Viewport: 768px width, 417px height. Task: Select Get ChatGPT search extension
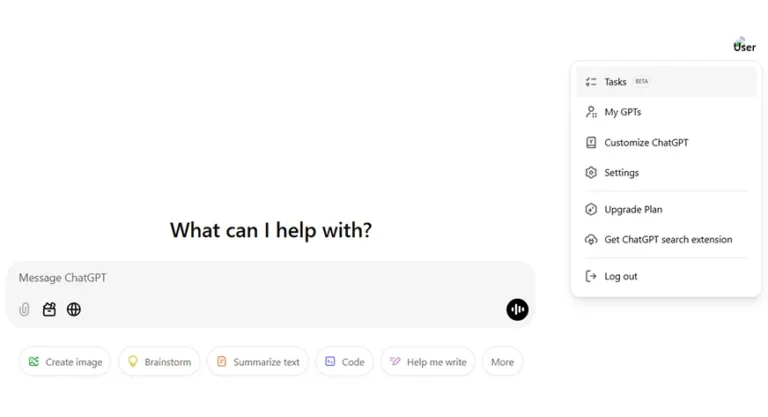coord(668,240)
